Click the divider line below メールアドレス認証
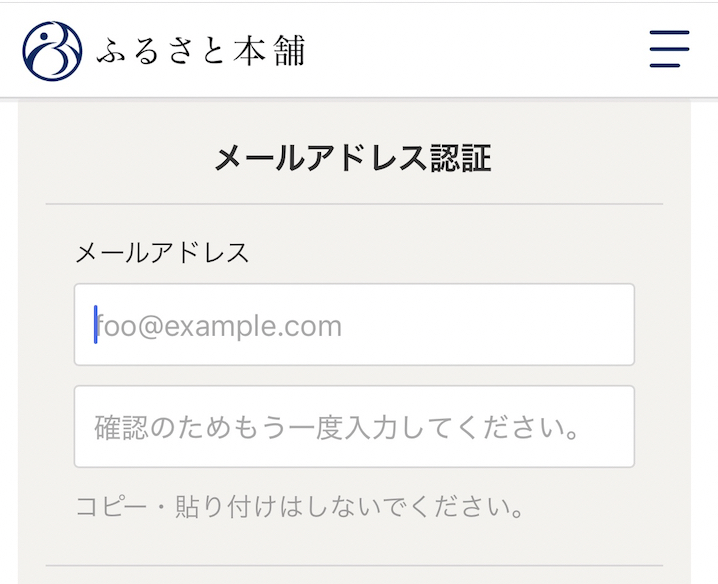Screen dimensions: 718x584 click(354, 204)
